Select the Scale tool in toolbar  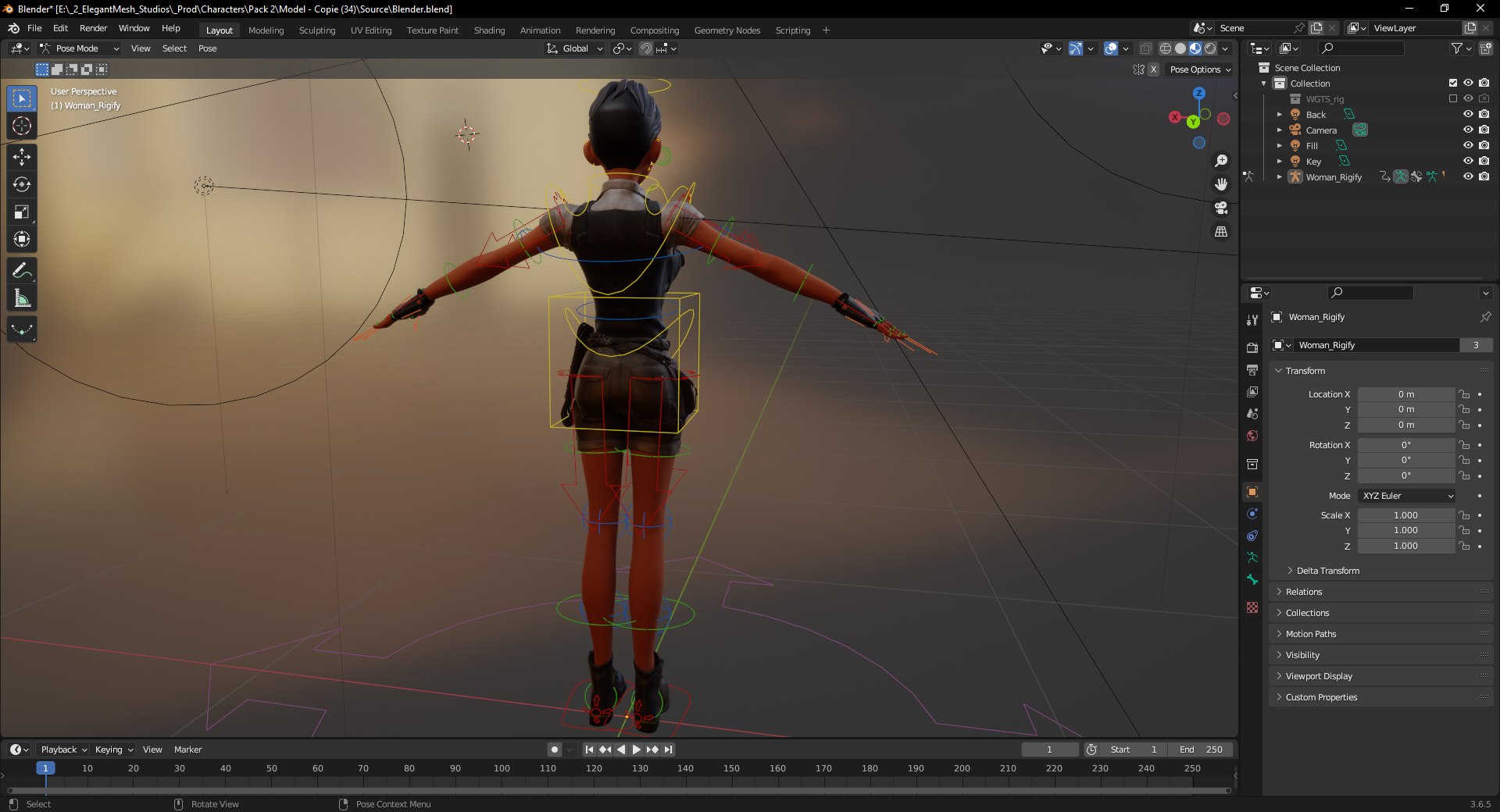tap(22, 212)
